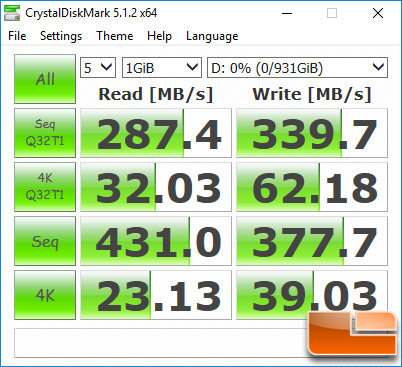This screenshot has width=402, height=367.
Task: Open the Theme menu
Action: (x=115, y=36)
